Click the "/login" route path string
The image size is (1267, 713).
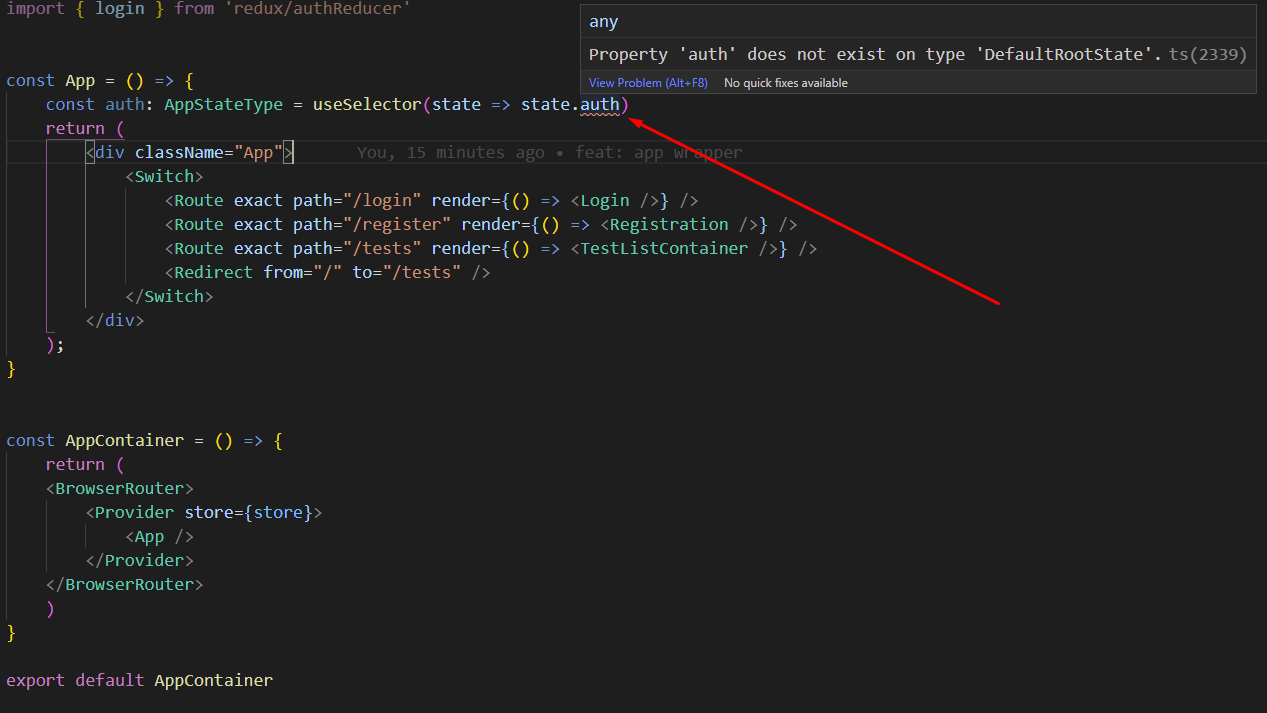[x=382, y=201]
